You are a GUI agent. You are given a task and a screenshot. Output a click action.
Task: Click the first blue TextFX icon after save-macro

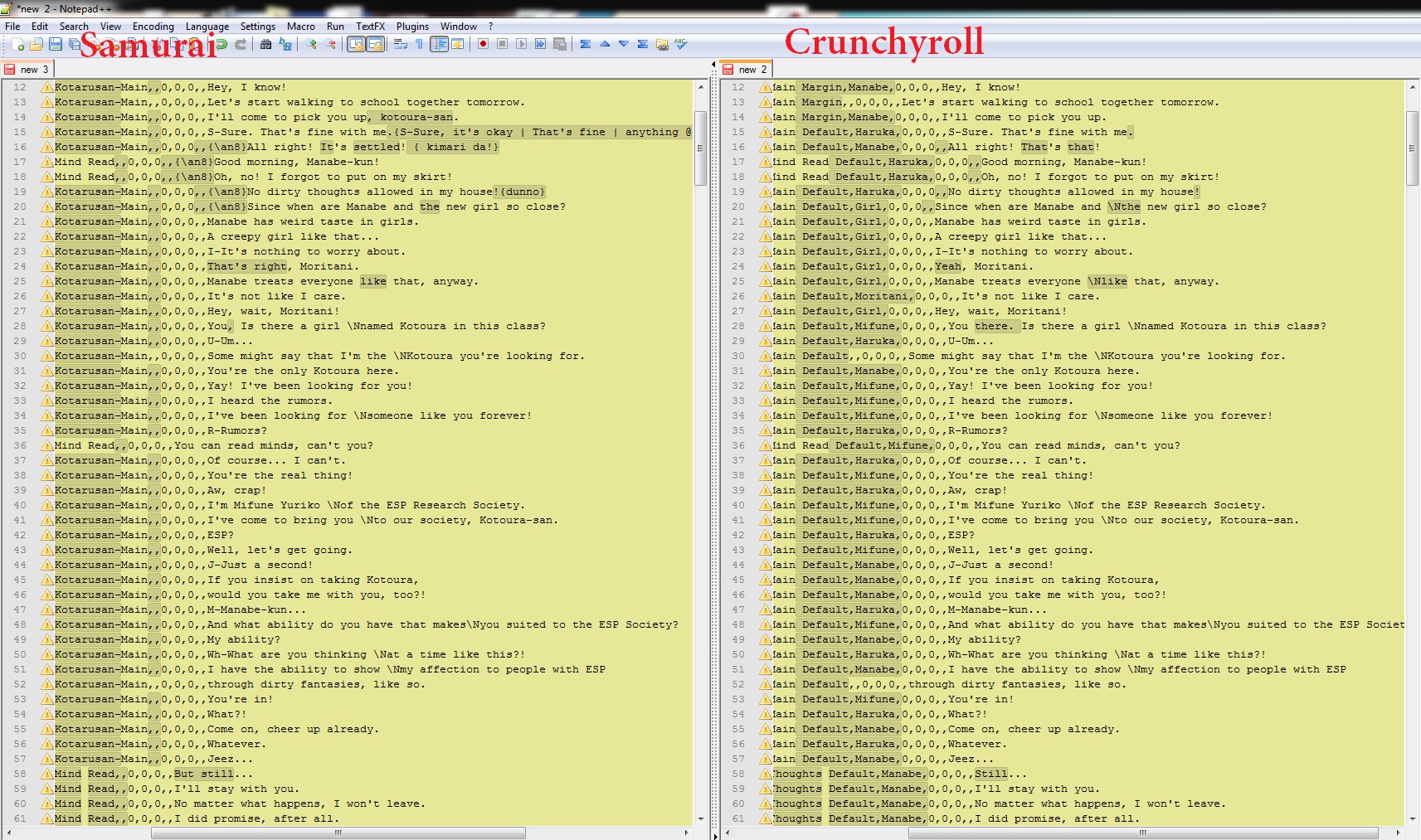click(586, 44)
